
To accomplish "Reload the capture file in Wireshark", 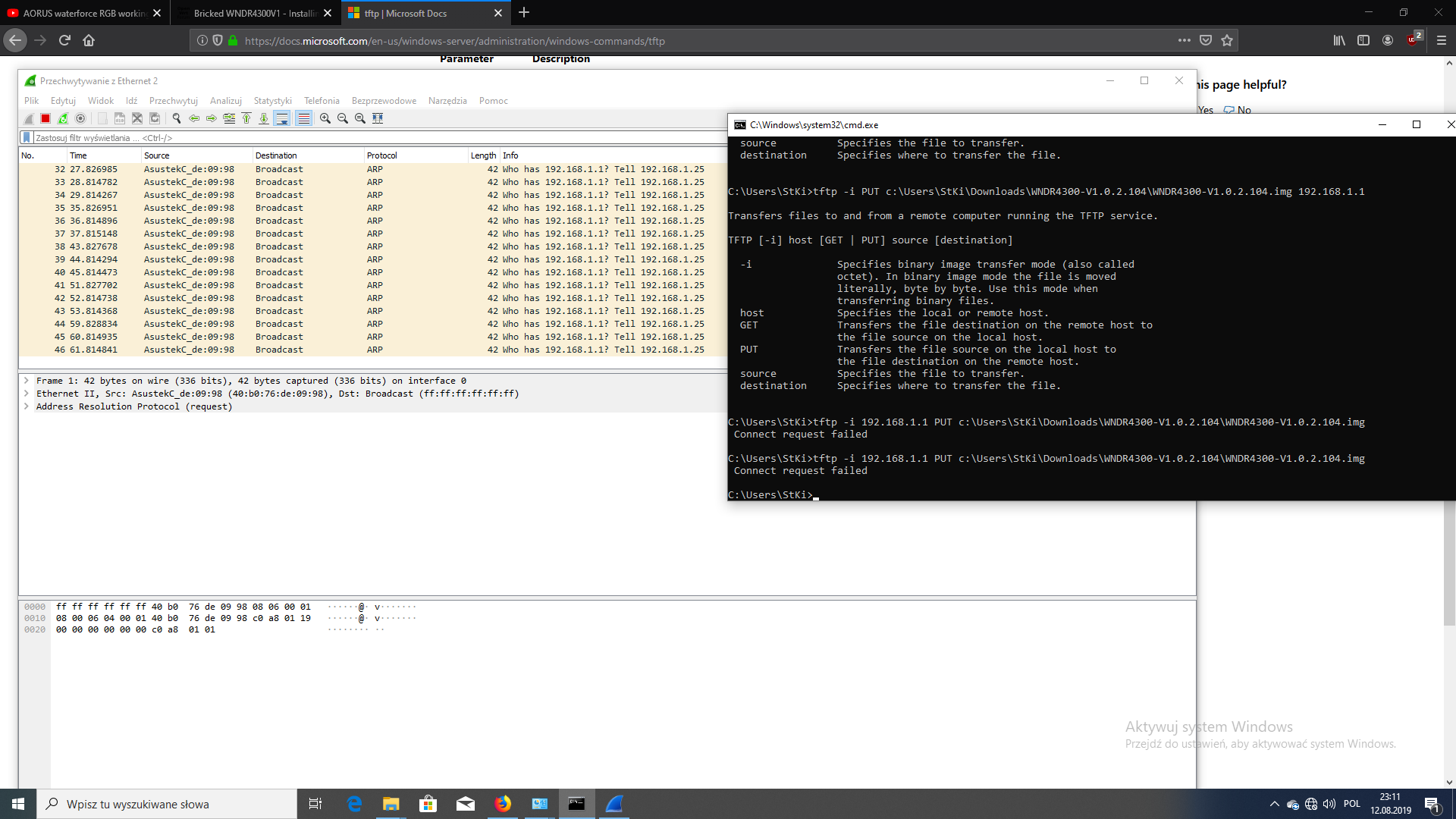I will 155,118.
